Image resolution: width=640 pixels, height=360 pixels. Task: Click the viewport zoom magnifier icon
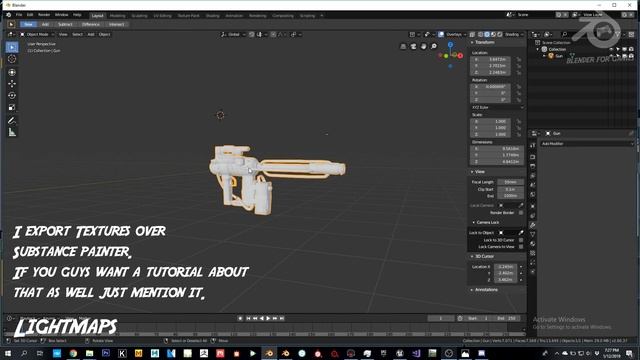tap(434, 47)
